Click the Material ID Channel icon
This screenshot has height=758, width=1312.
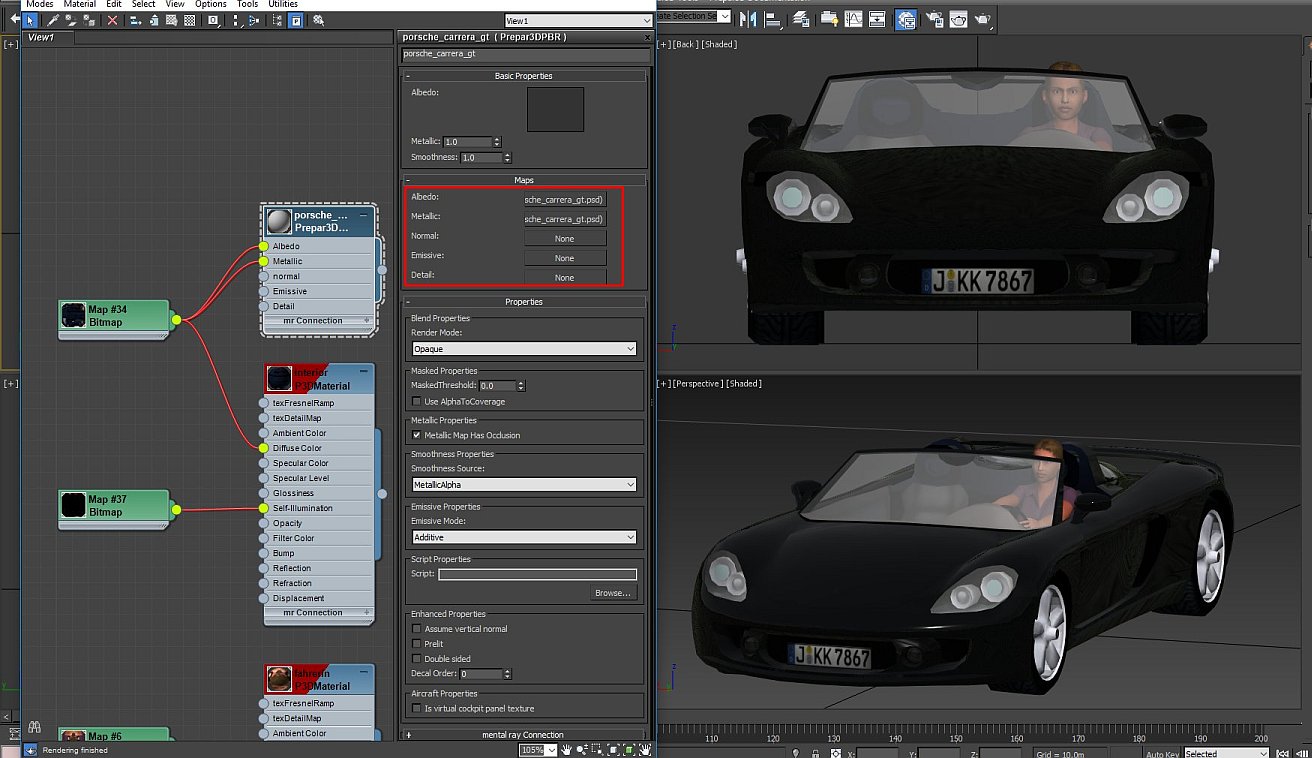(214, 20)
